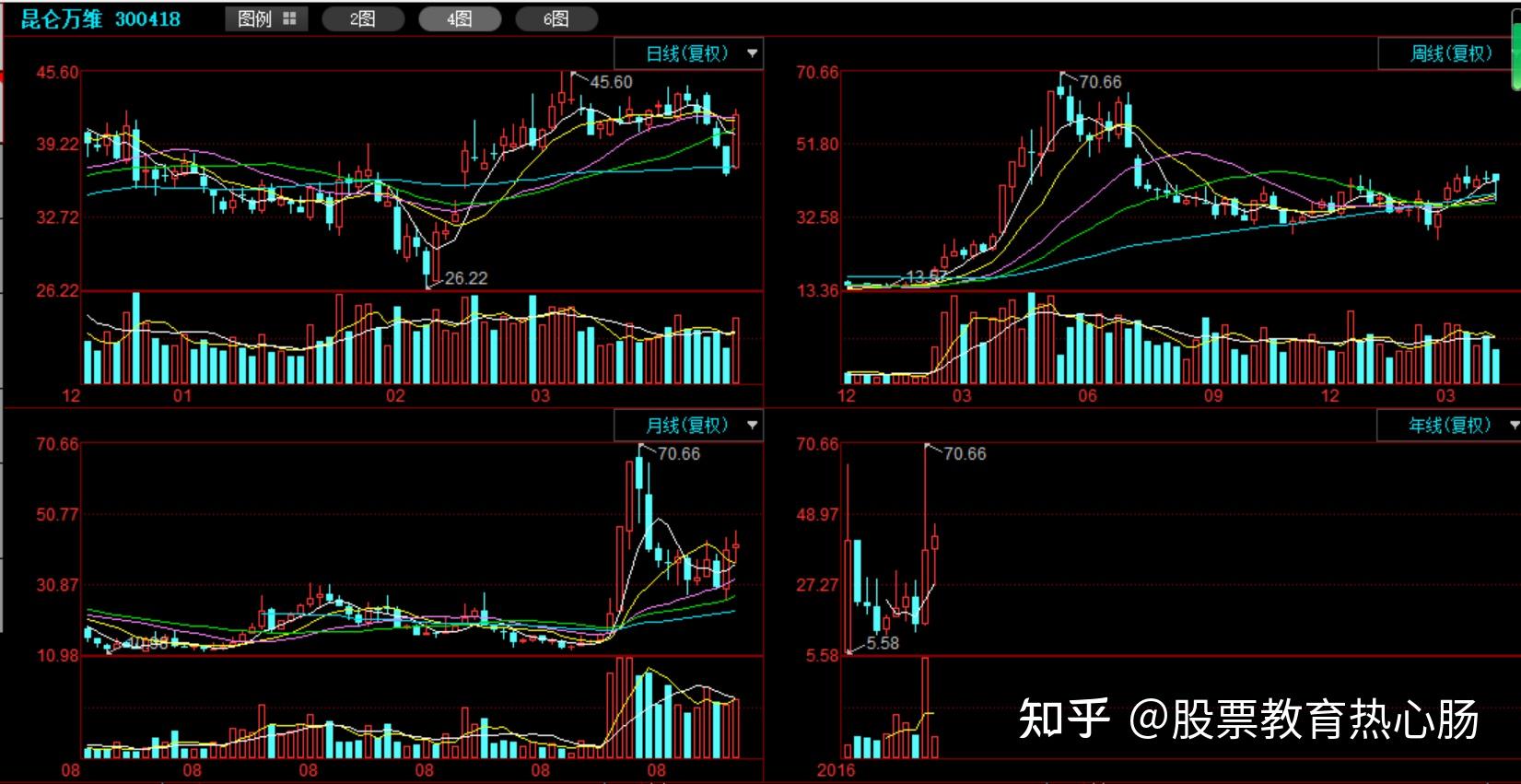1521x784 pixels.
Task: Click the 32.58 price axis label
Action: 817,217
